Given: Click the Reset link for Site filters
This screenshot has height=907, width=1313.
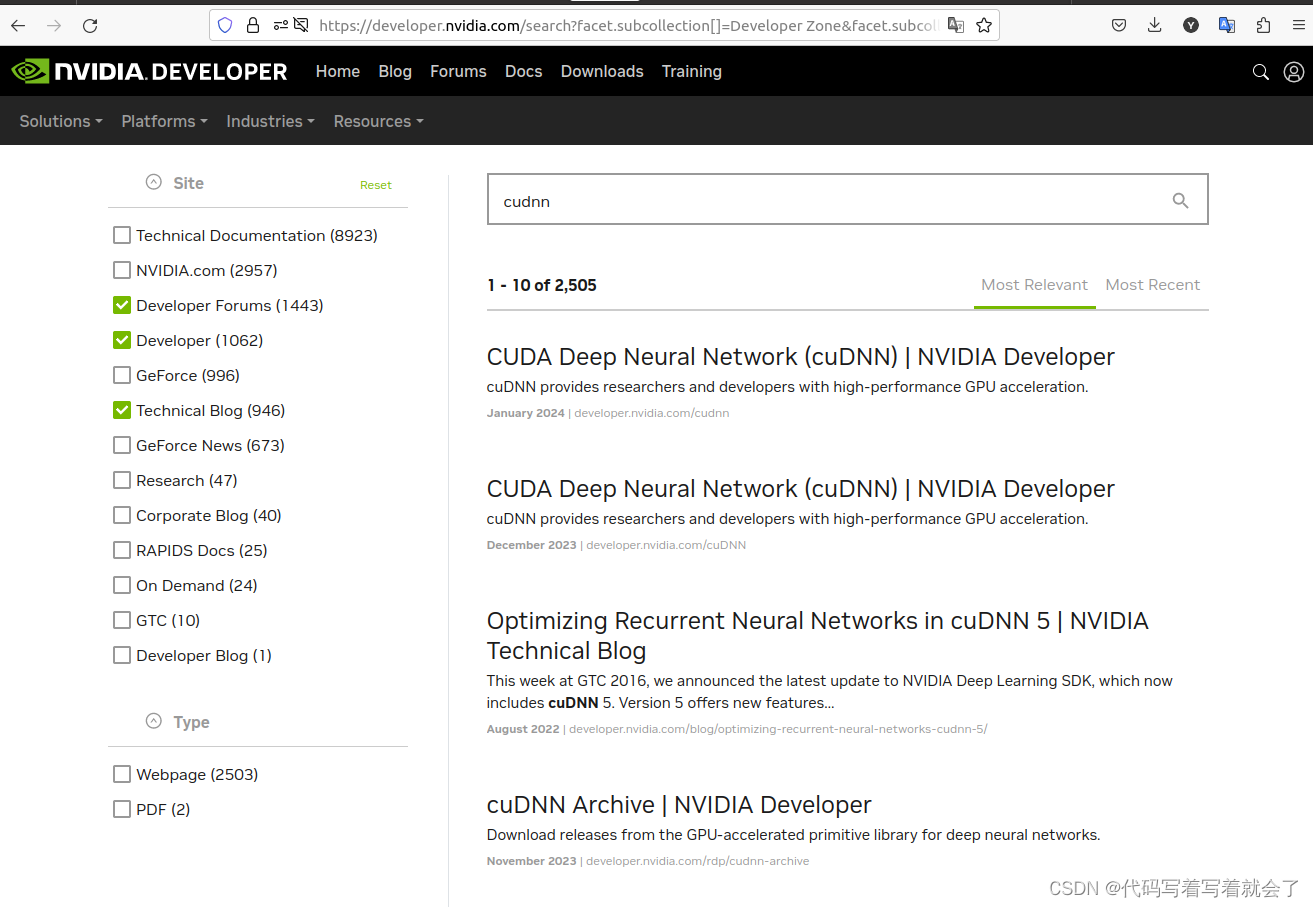Looking at the screenshot, I should tap(375, 185).
